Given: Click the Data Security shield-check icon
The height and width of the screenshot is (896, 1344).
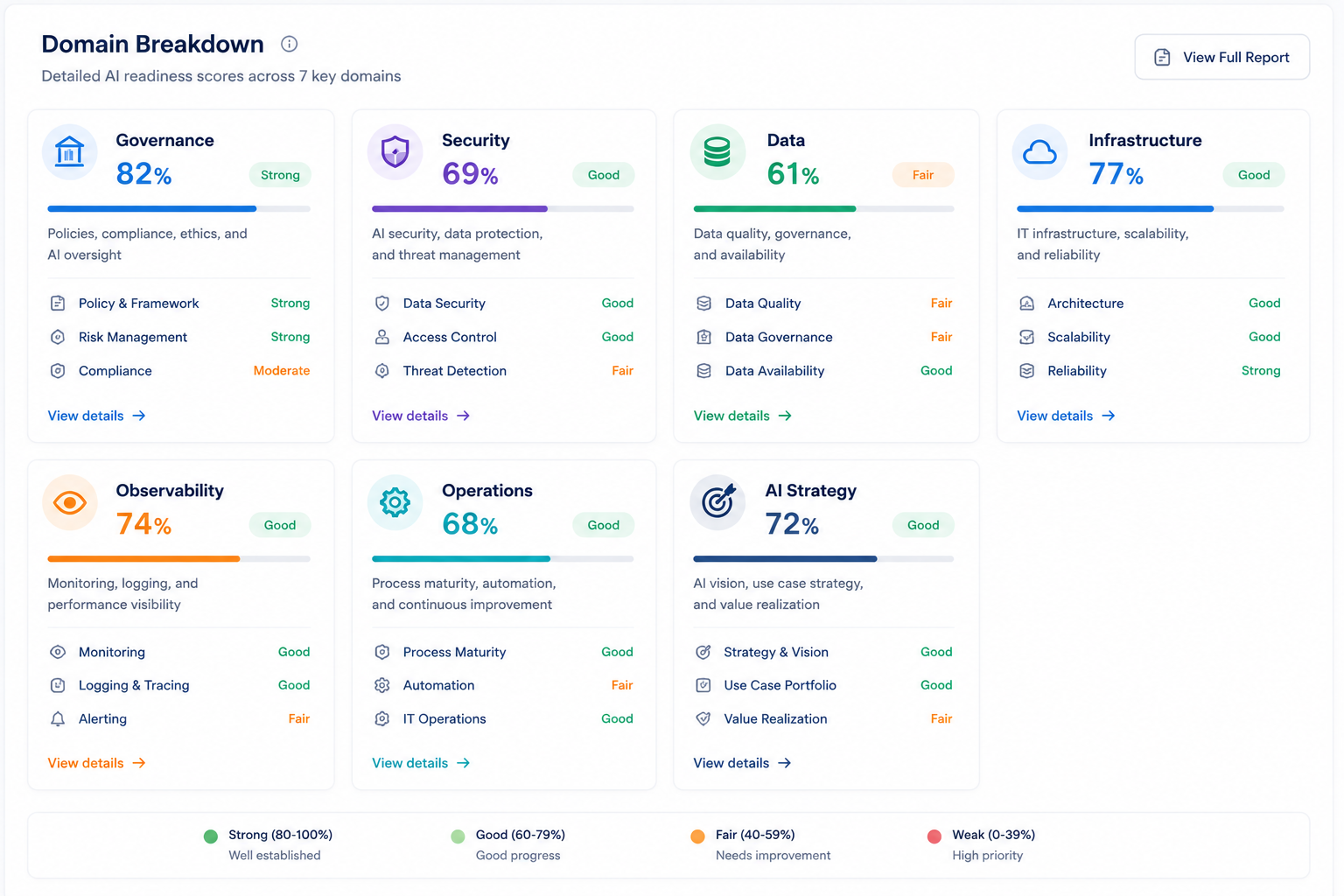Looking at the screenshot, I should 382,304.
